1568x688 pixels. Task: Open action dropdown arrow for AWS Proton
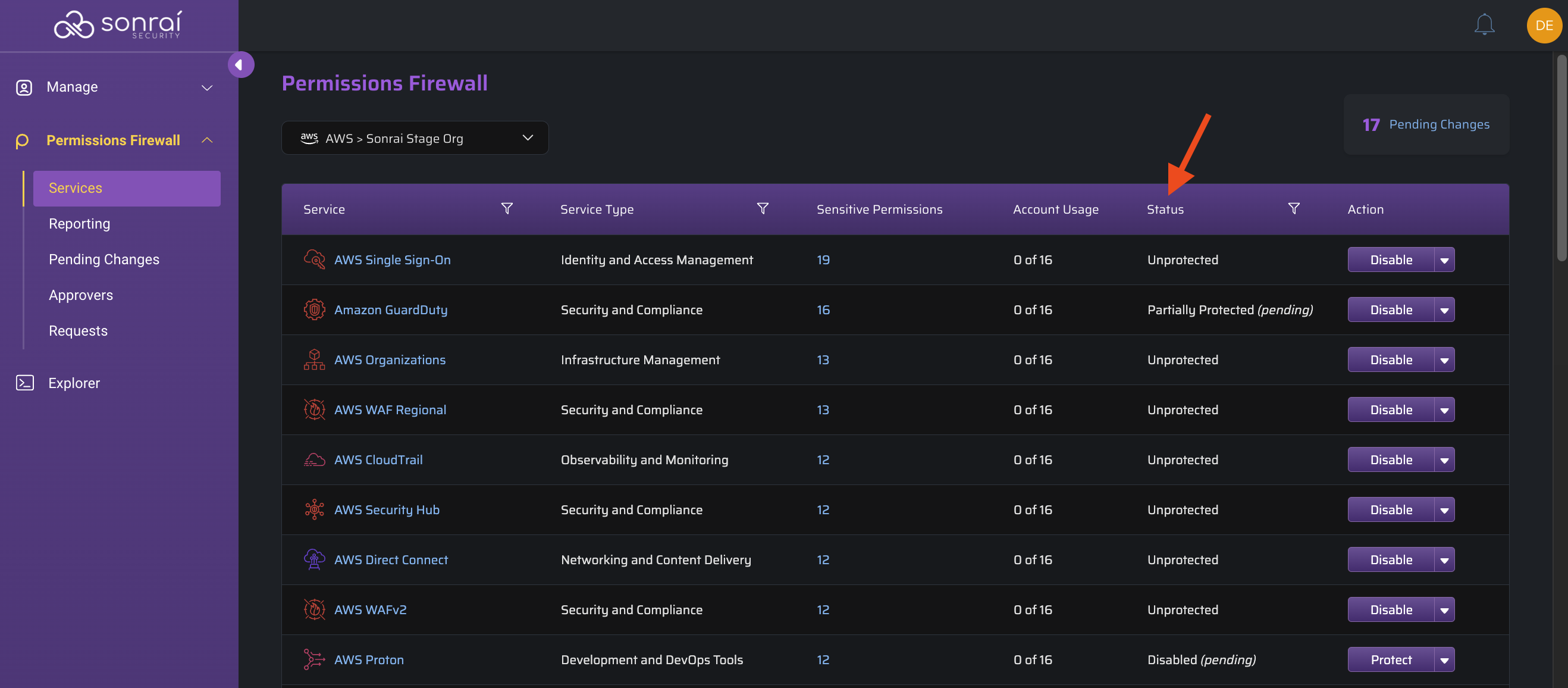[x=1444, y=659]
